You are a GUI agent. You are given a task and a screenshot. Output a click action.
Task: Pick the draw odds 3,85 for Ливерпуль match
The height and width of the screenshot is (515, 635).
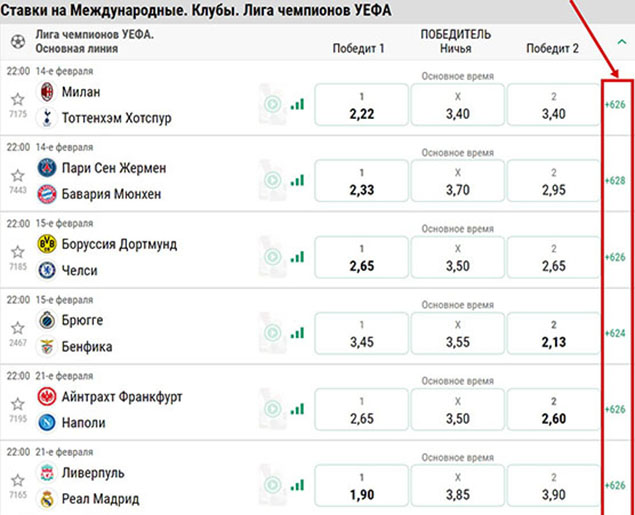point(456,486)
